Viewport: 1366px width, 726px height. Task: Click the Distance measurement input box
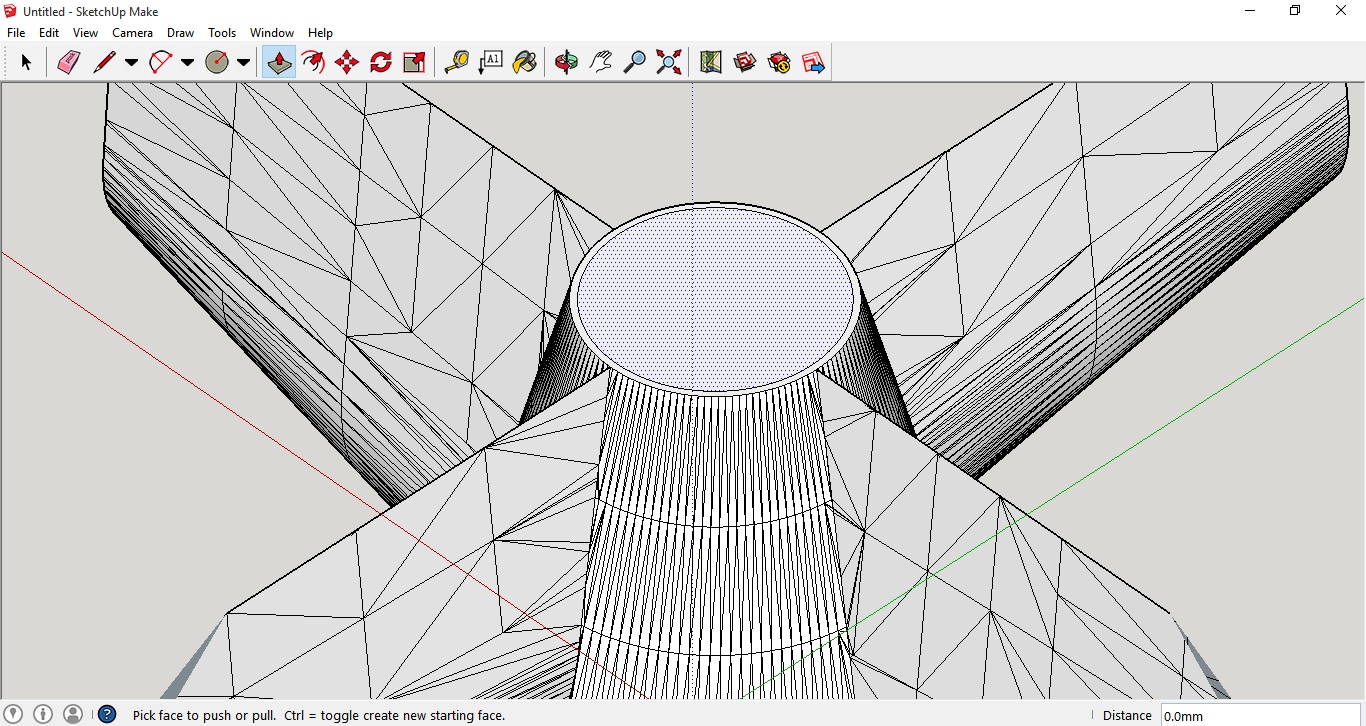(x=1262, y=715)
